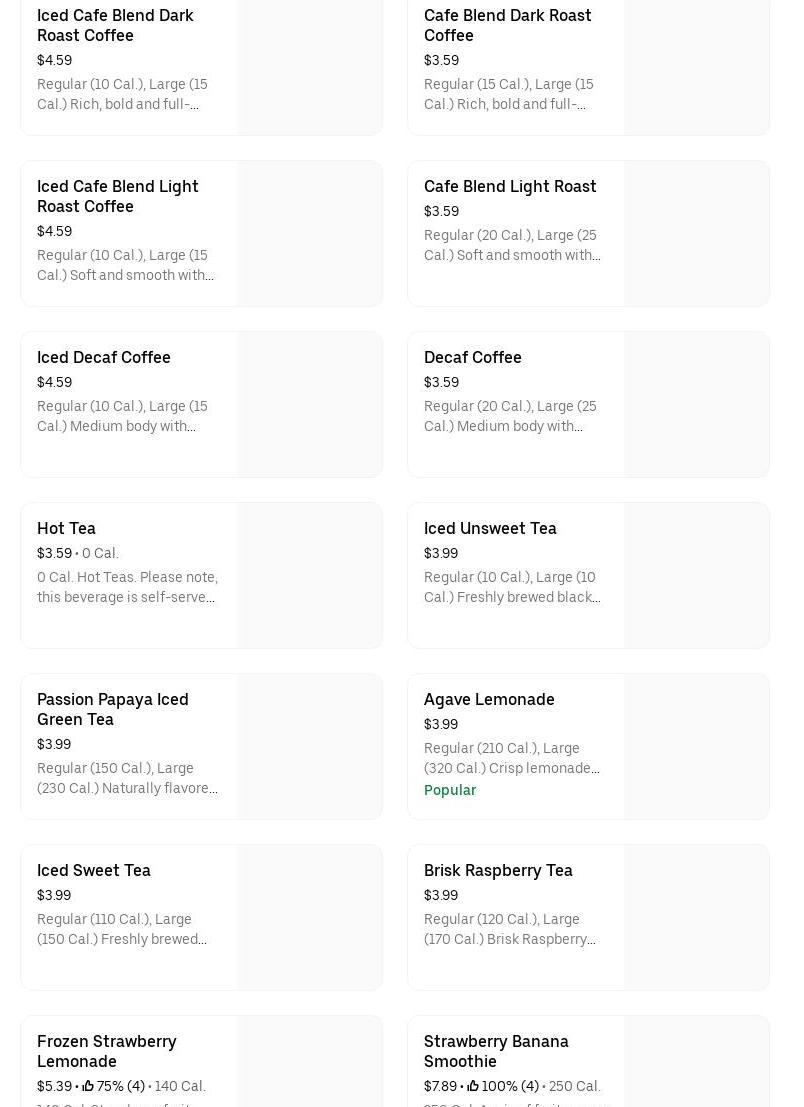Image resolution: width=804 pixels, height=1107 pixels.
Task: Choose Cafe Blend Light Roast title
Action: pyautogui.click(x=509, y=186)
